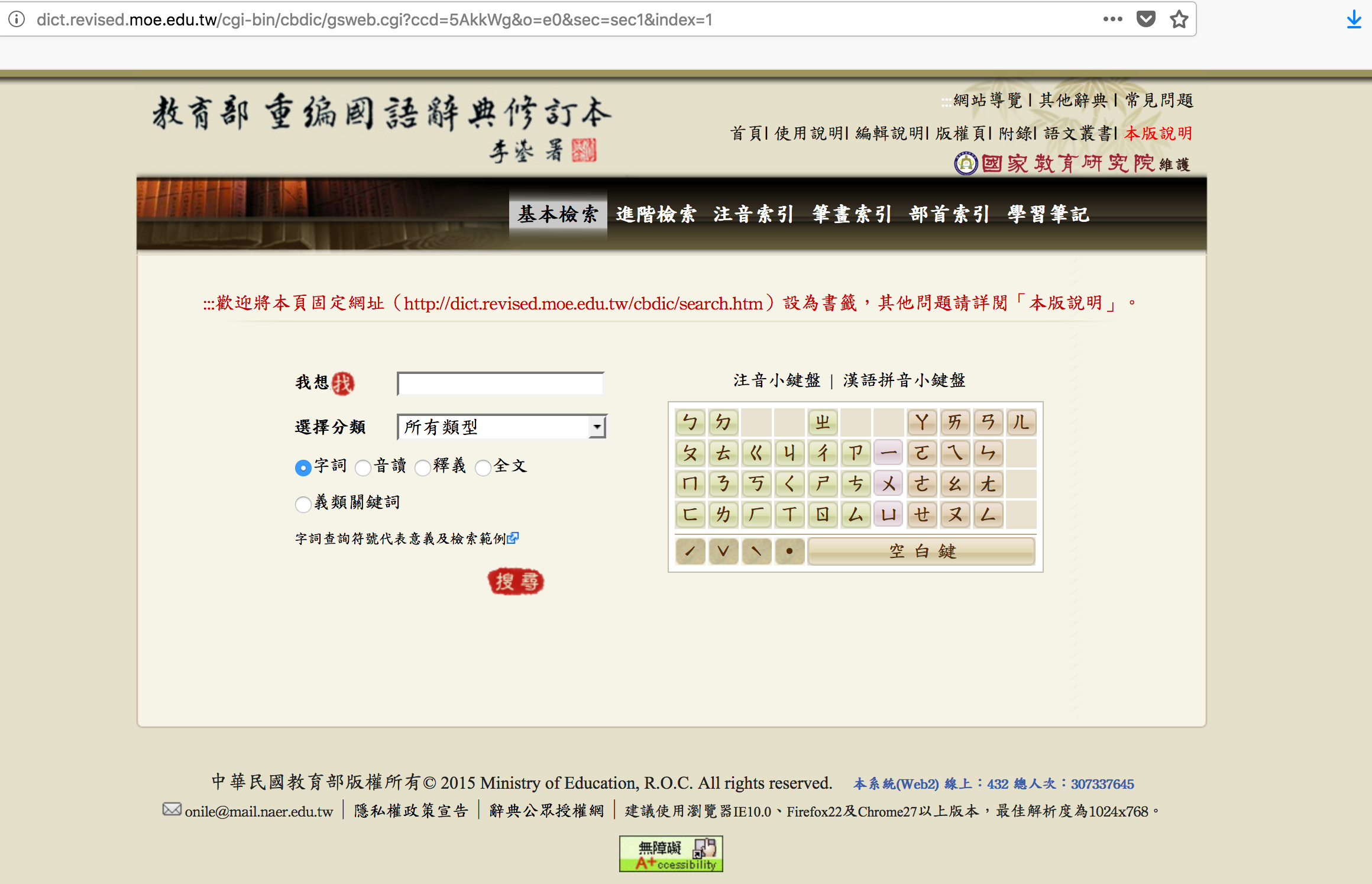Image resolution: width=1372 pixels, height=884 pixels.
Task: Click the ㄥ key on the keypad
Action: (988, 515)
